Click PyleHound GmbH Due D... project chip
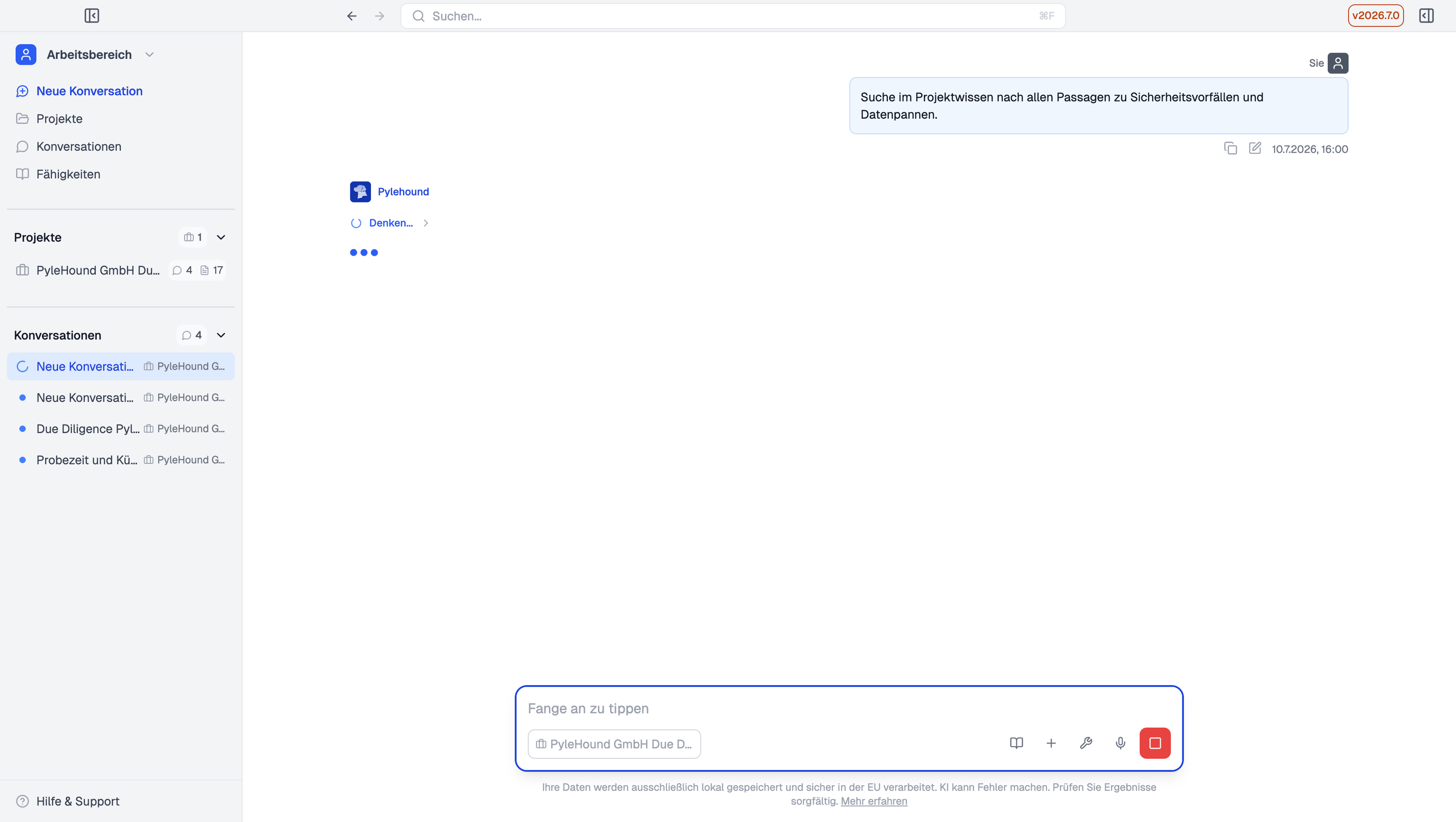Screen dimensions: 1456x822 (x=614, y=744)
